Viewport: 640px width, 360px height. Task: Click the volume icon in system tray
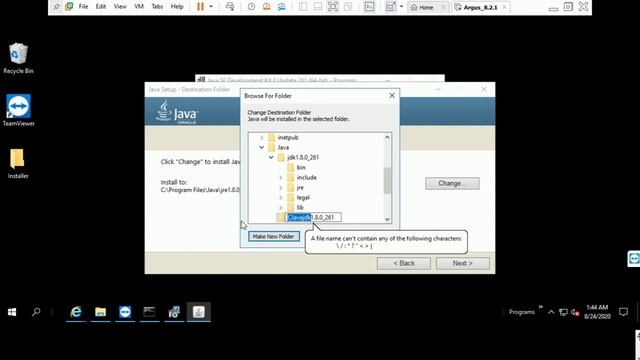click(575, 312)
